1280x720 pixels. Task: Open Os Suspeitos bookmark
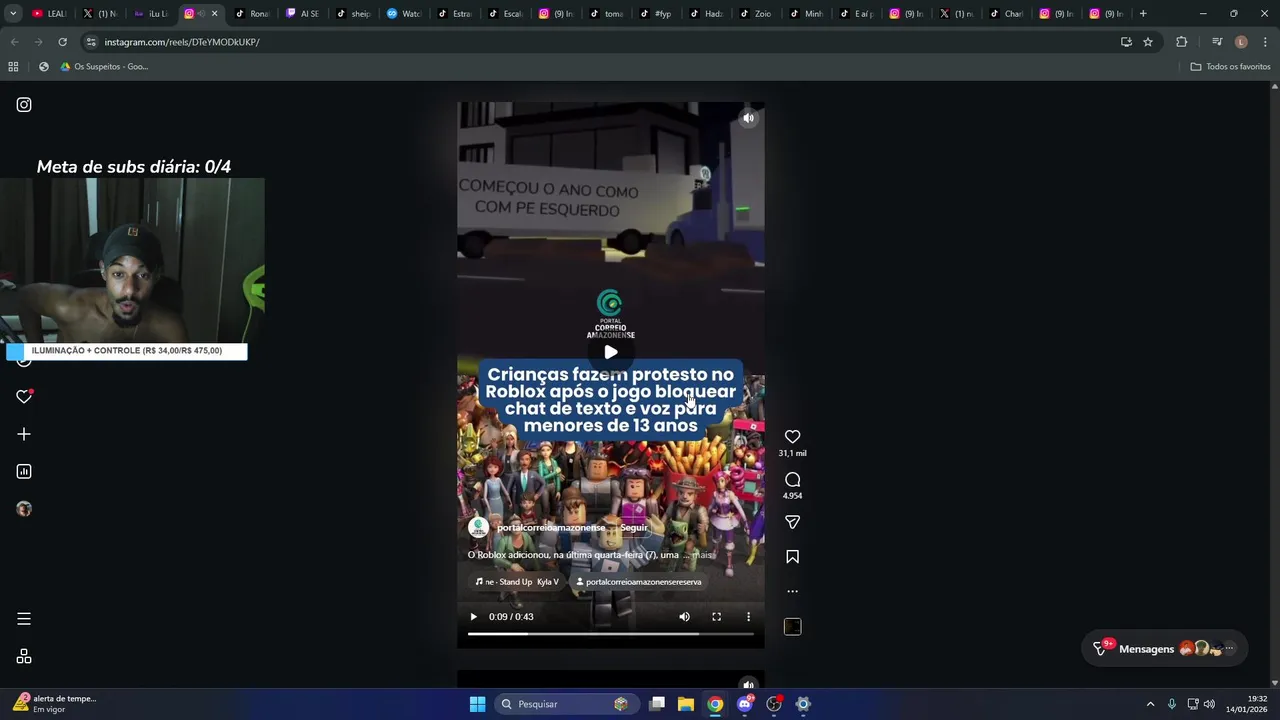(104, 67)
